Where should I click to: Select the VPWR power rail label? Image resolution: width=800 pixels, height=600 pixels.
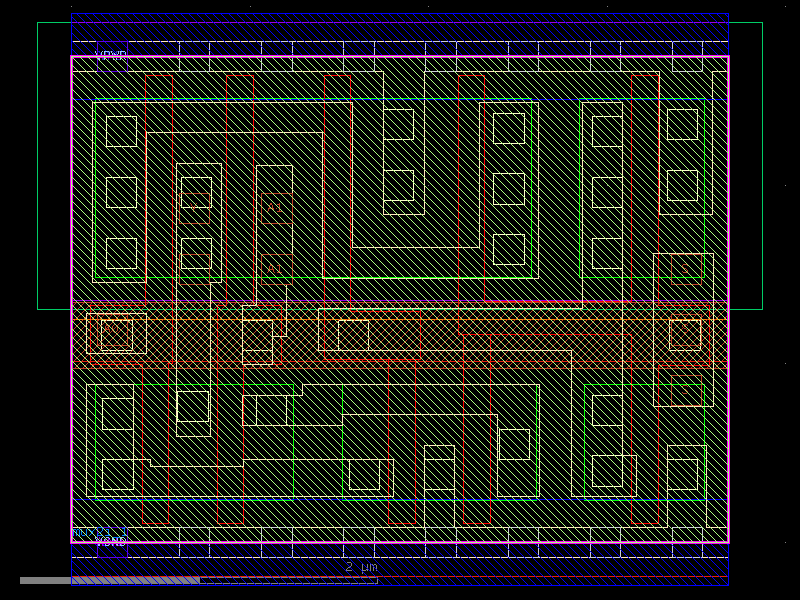[110, 52]
